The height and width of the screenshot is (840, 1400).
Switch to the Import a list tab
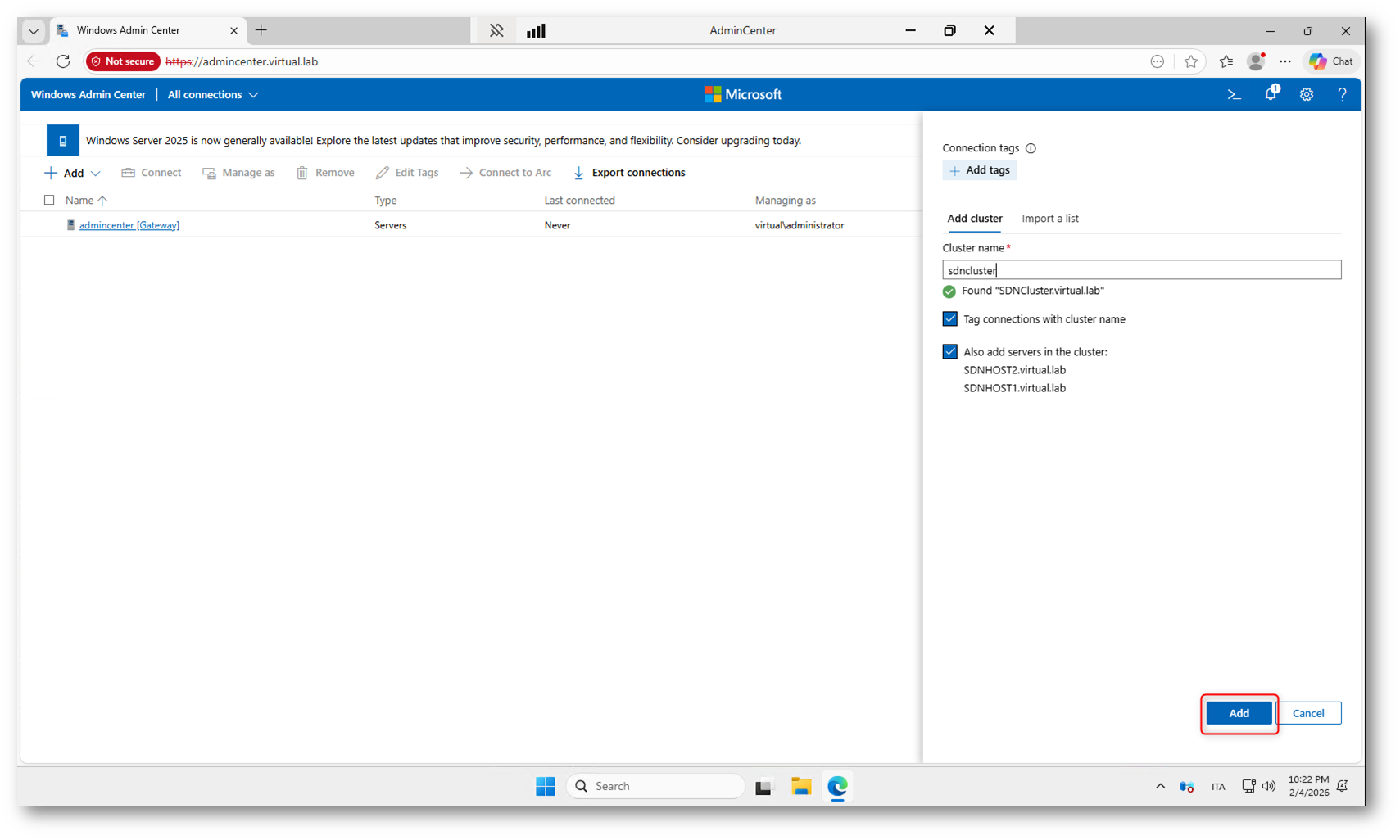[x=1049, y=219]
